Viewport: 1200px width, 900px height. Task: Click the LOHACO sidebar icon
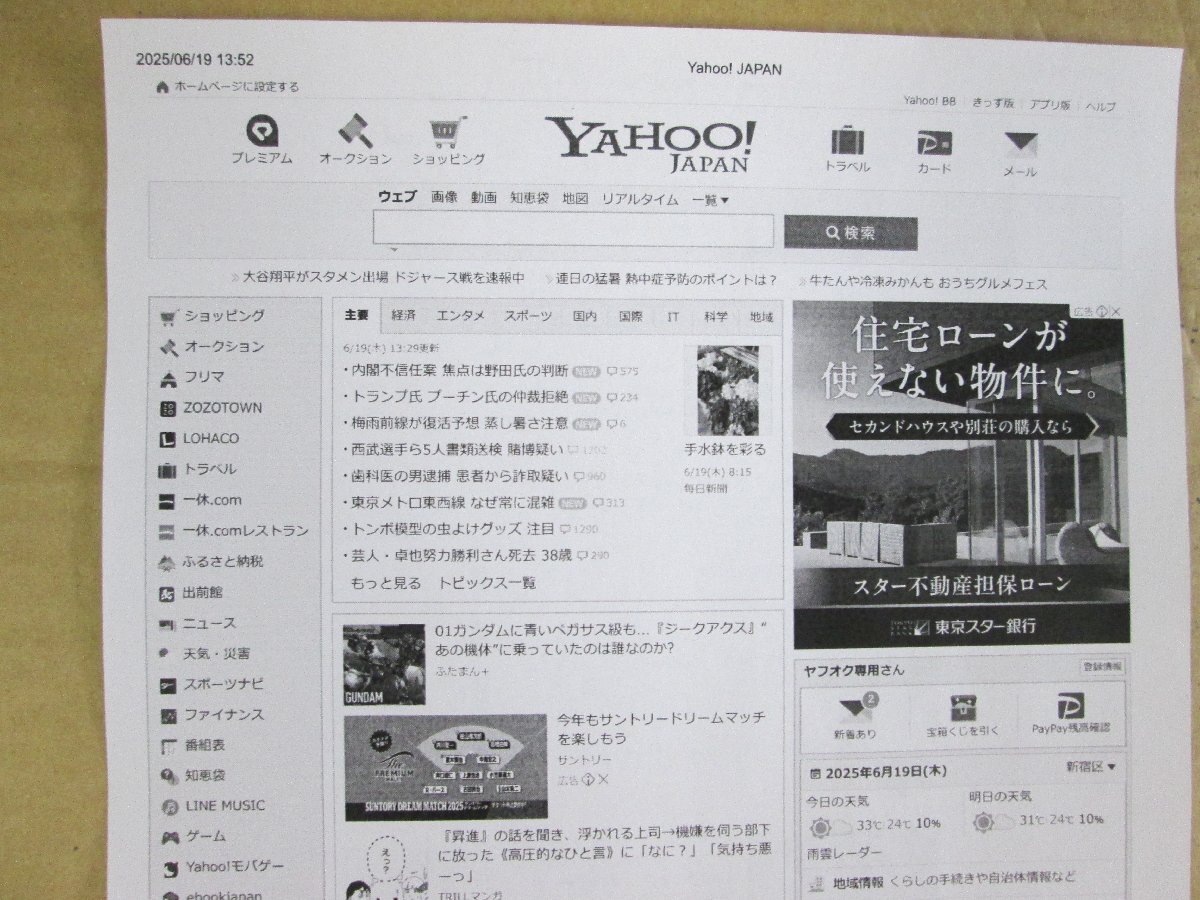168,439
